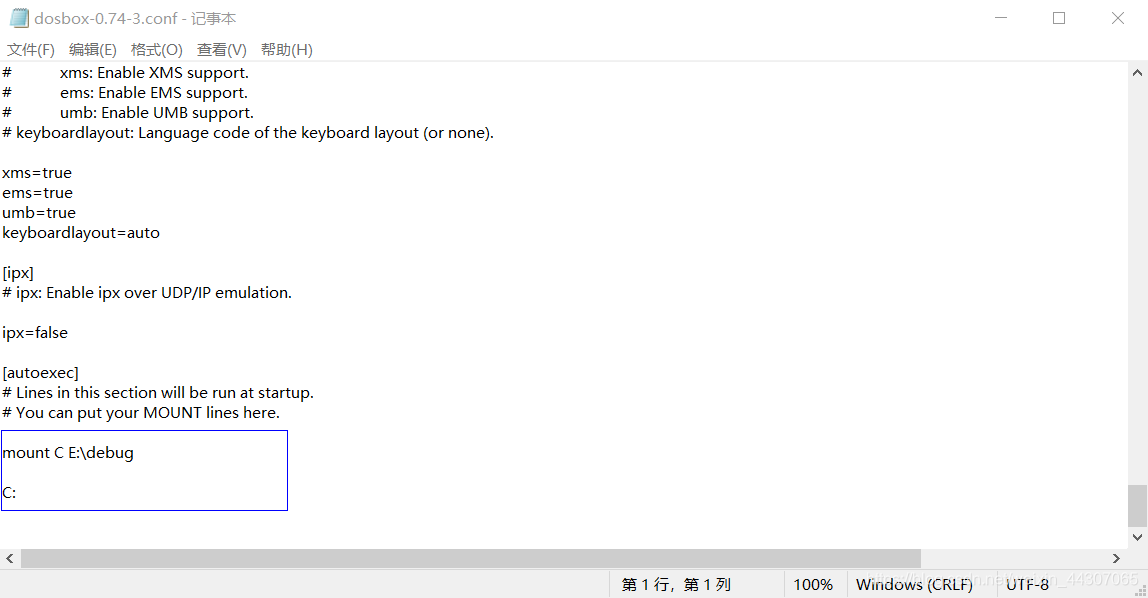The height and width of the screenshot is (598, 1148).
Task: Click comment 'ipx: Enable ipx over UDP/IP emulation.'
Action: pos(147,293)
